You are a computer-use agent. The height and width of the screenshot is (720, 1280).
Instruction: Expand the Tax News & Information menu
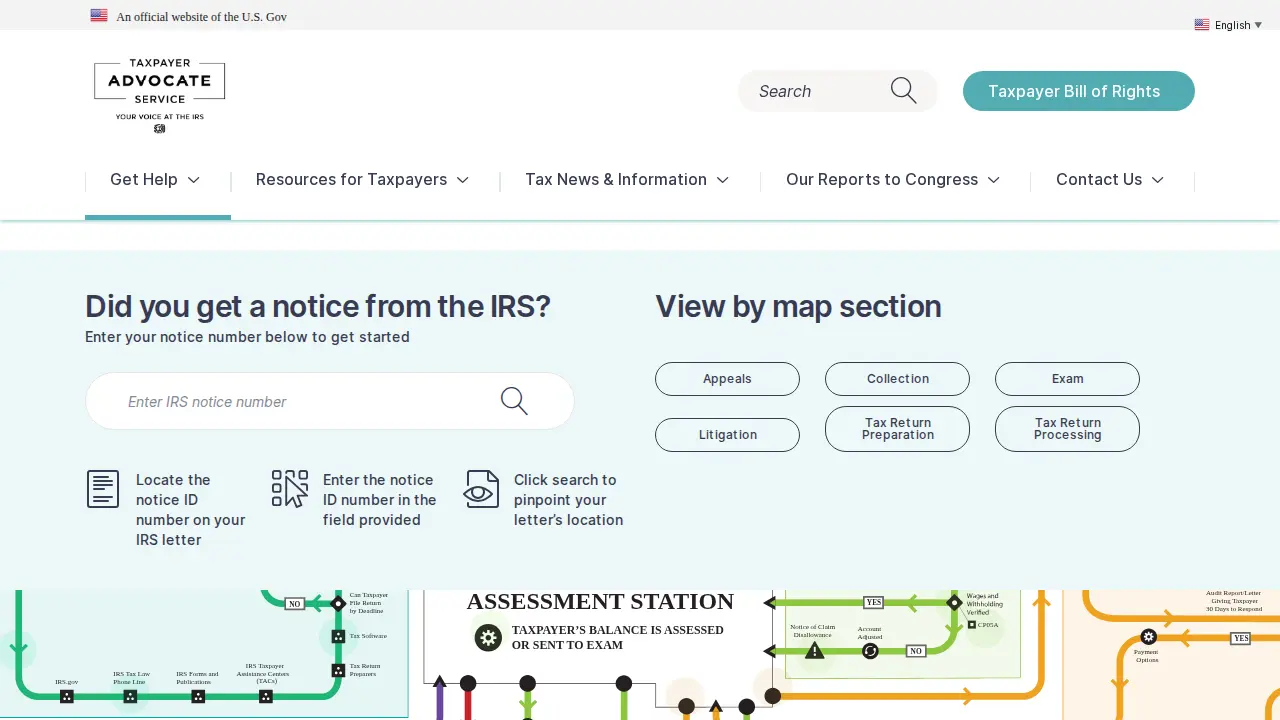coord(627,179)
